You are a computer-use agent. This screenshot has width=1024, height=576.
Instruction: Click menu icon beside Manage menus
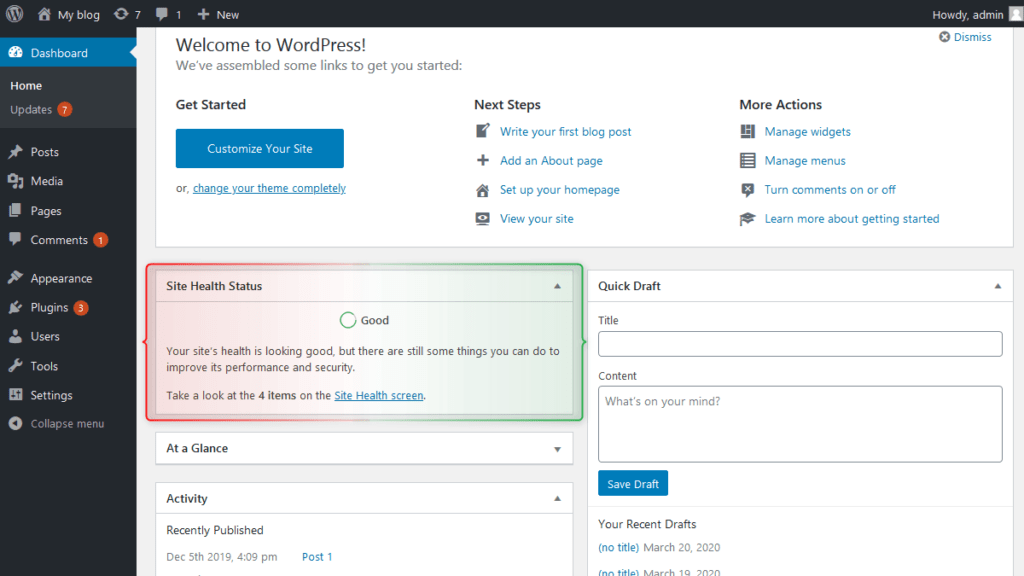(748, 160)
